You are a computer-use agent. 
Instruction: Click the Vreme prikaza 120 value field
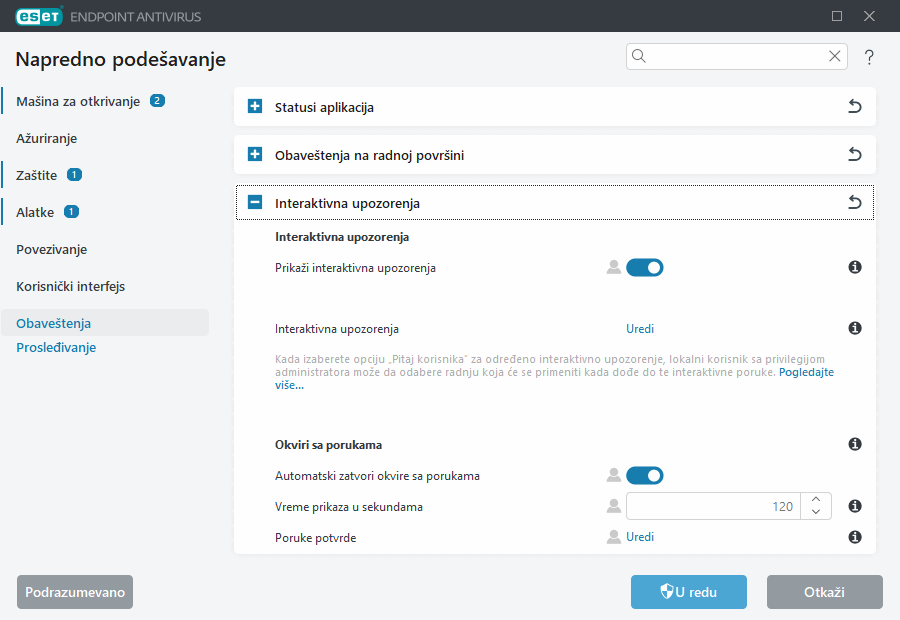click(713, 506)
